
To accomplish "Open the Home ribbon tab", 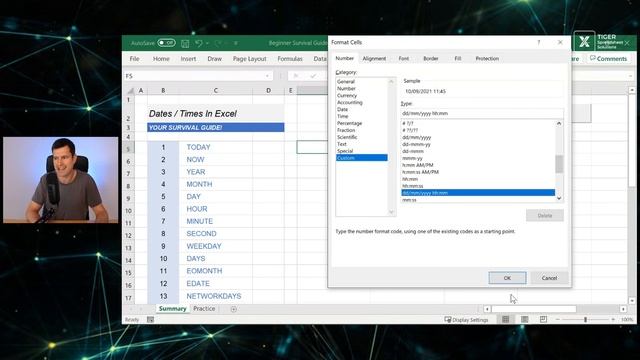I will 161,59.
